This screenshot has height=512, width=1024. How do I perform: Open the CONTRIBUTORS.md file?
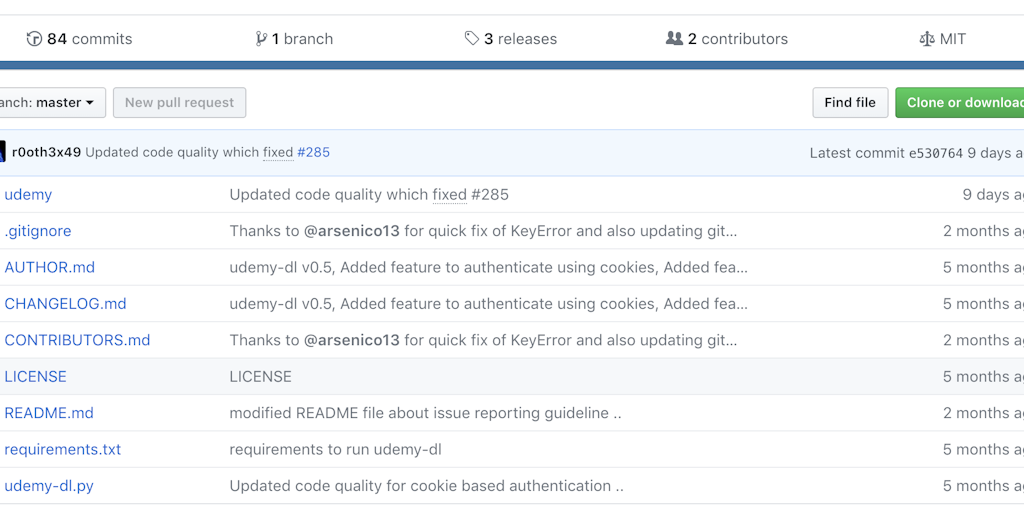click(77, 340)
